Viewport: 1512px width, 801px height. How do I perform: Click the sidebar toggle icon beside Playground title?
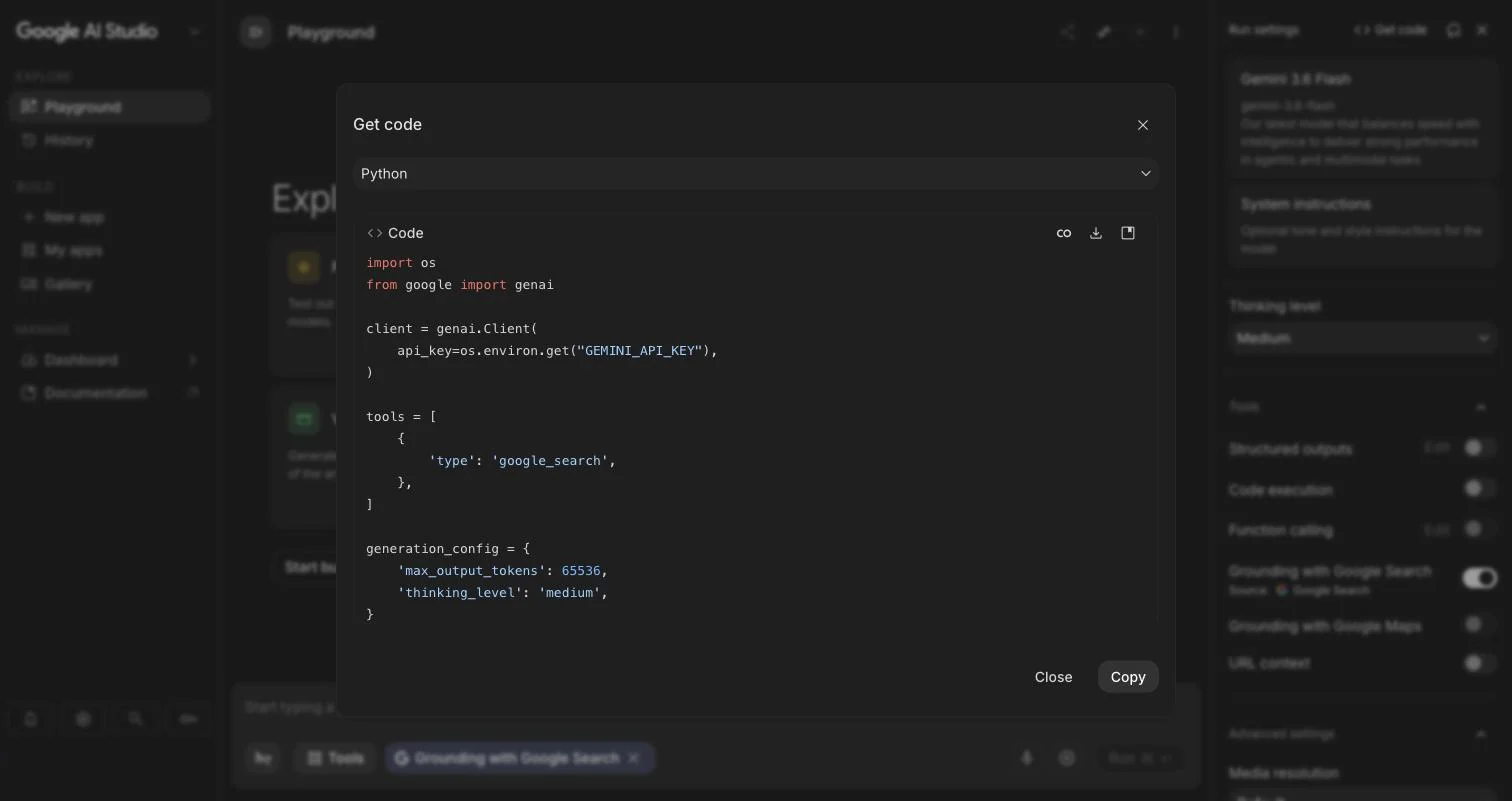tap(256, 33)
